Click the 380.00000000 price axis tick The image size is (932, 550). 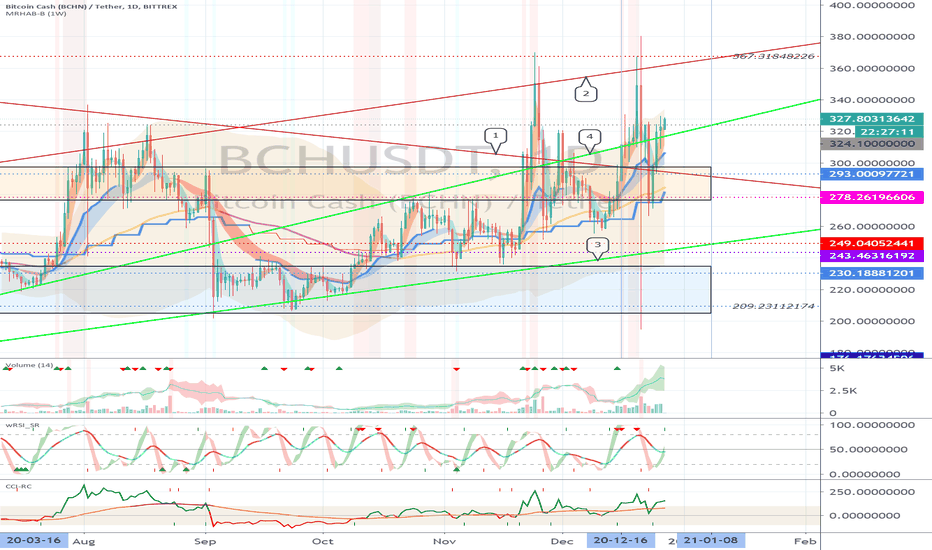point(872,37)
